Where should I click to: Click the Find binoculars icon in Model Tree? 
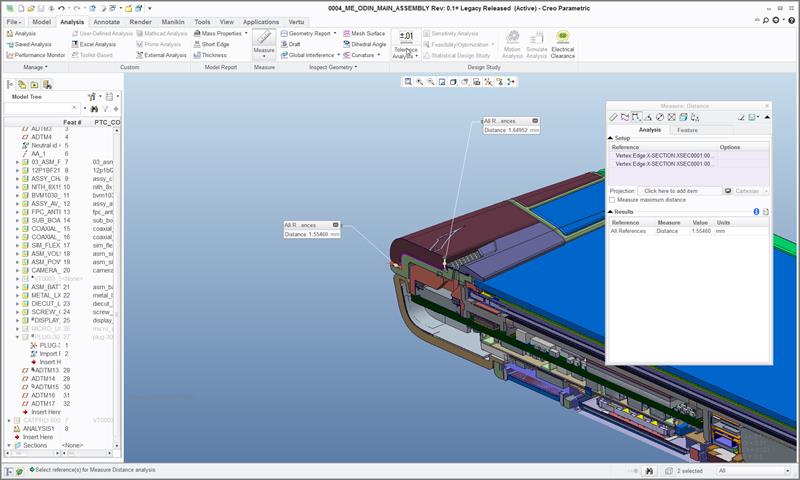[94, 109]
